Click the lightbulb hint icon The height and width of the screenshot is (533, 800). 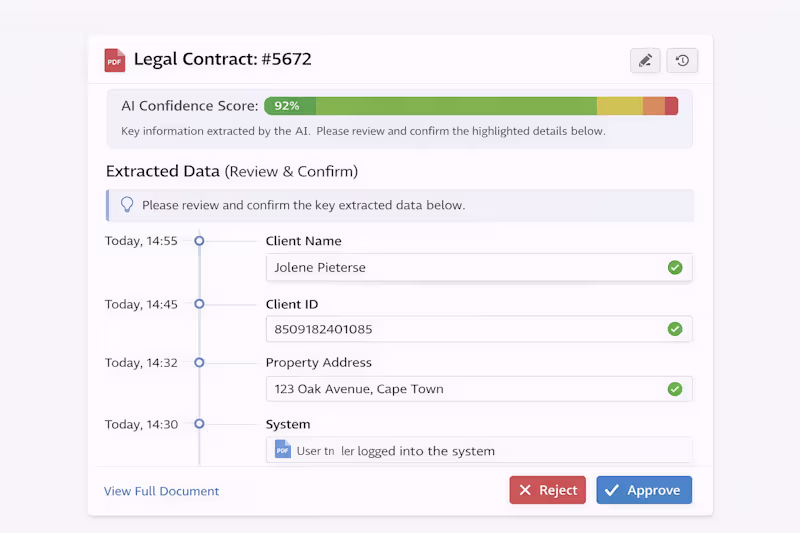click(127, 205)
